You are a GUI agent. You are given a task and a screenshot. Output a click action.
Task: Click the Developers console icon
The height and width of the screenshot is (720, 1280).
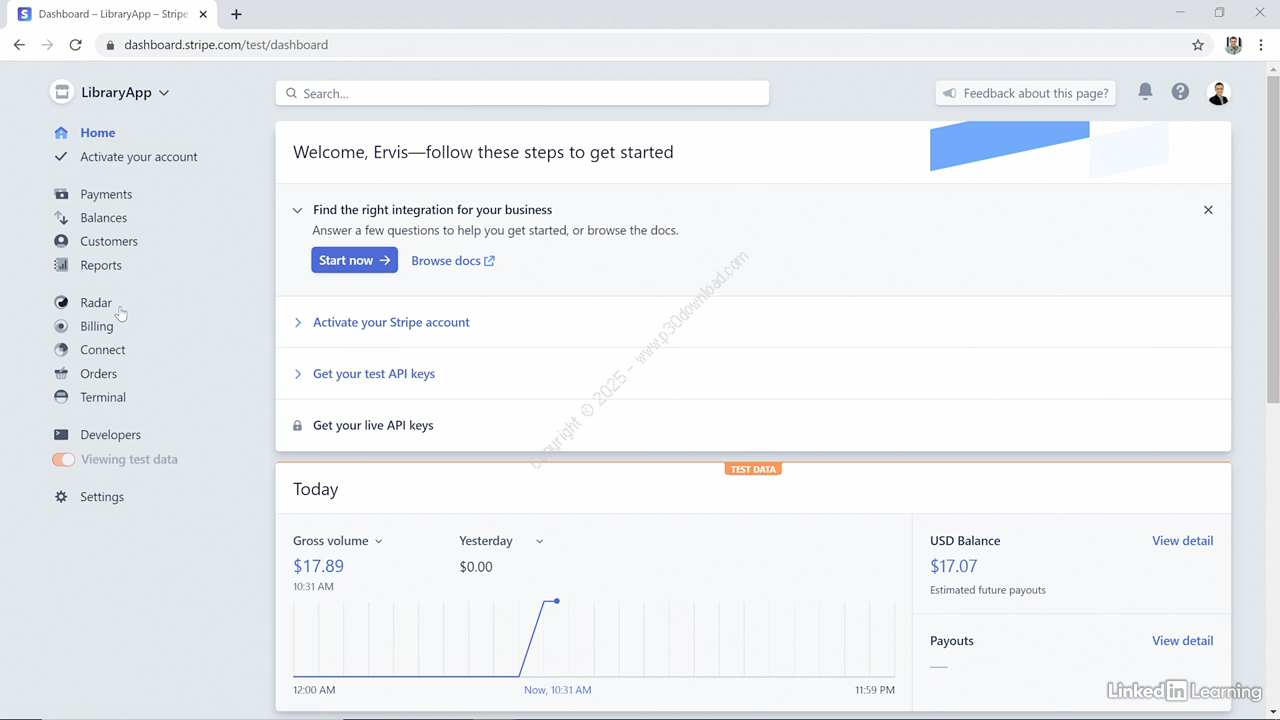(x=61, y=434)
